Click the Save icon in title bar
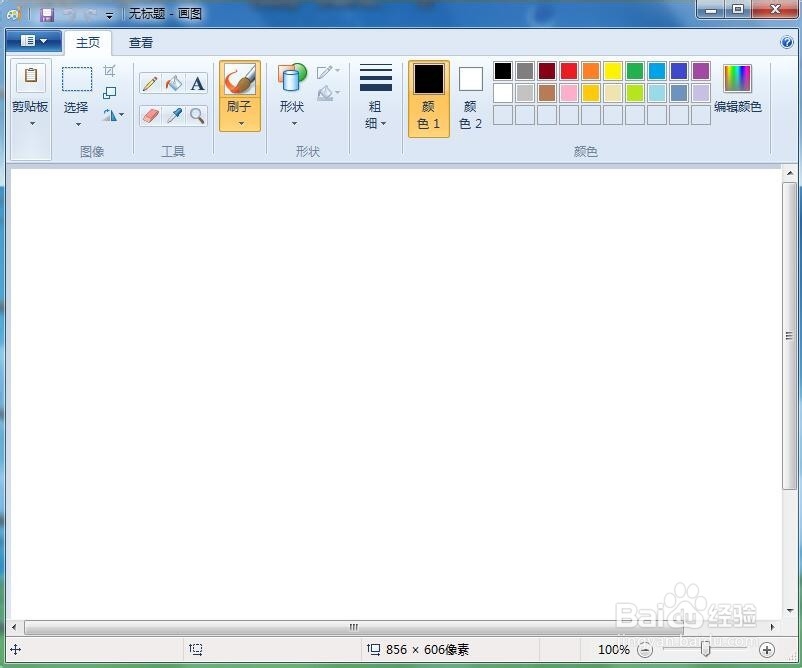The image size is (802, 668). (47, 14)
